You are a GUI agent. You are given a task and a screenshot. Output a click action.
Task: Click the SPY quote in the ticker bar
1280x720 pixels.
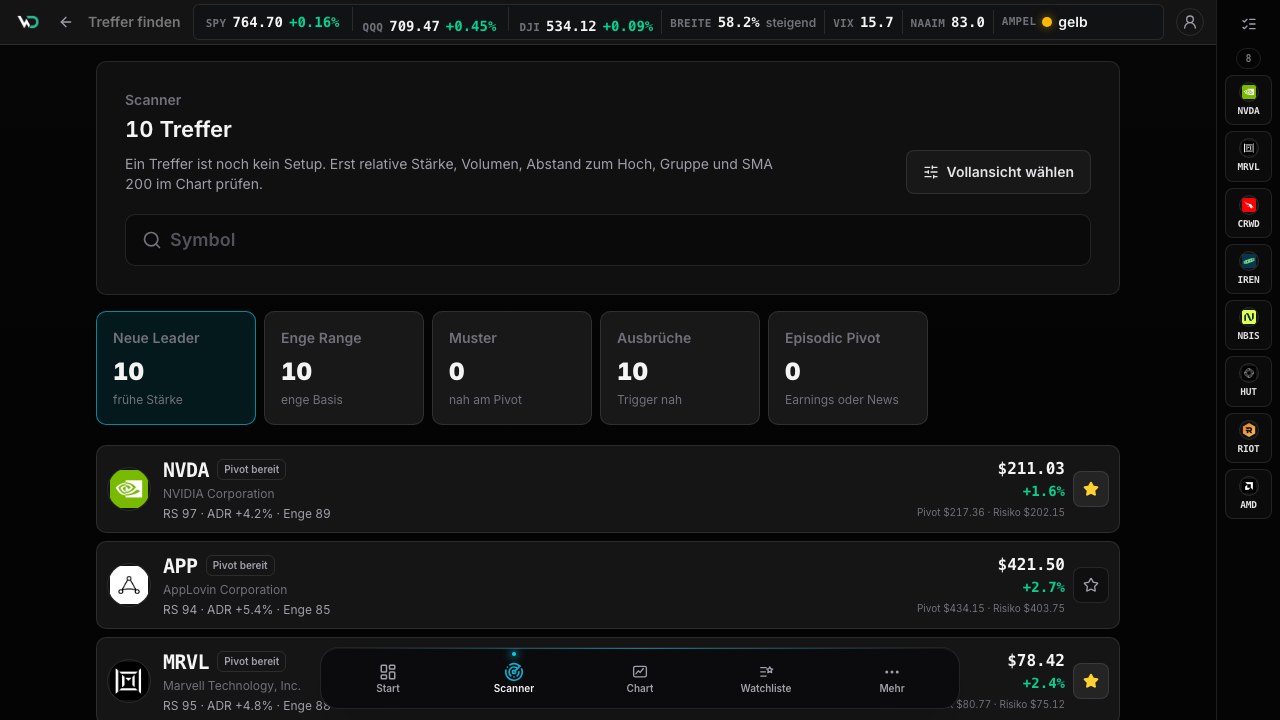272,22
